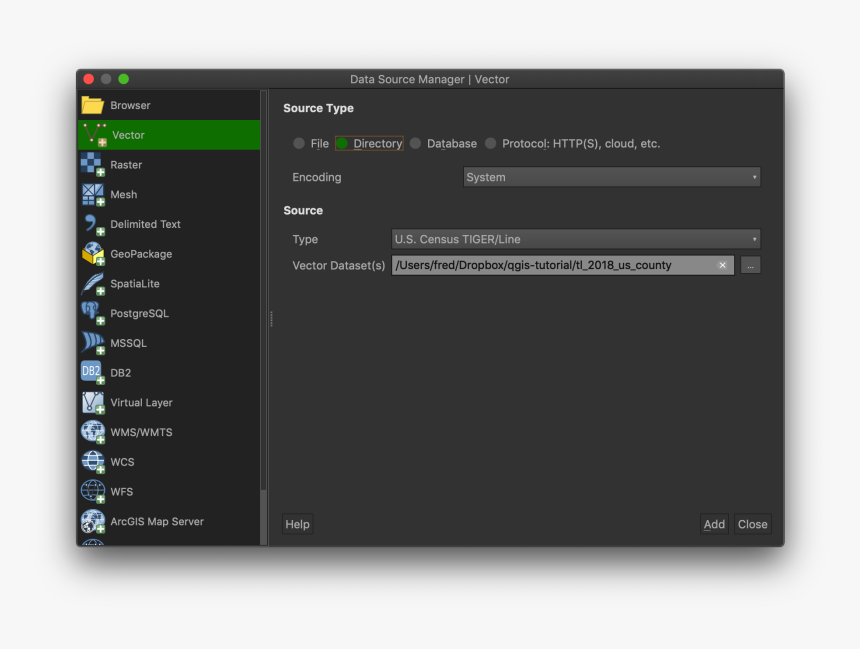Open the Virtual Layer icon

(93, 402)
